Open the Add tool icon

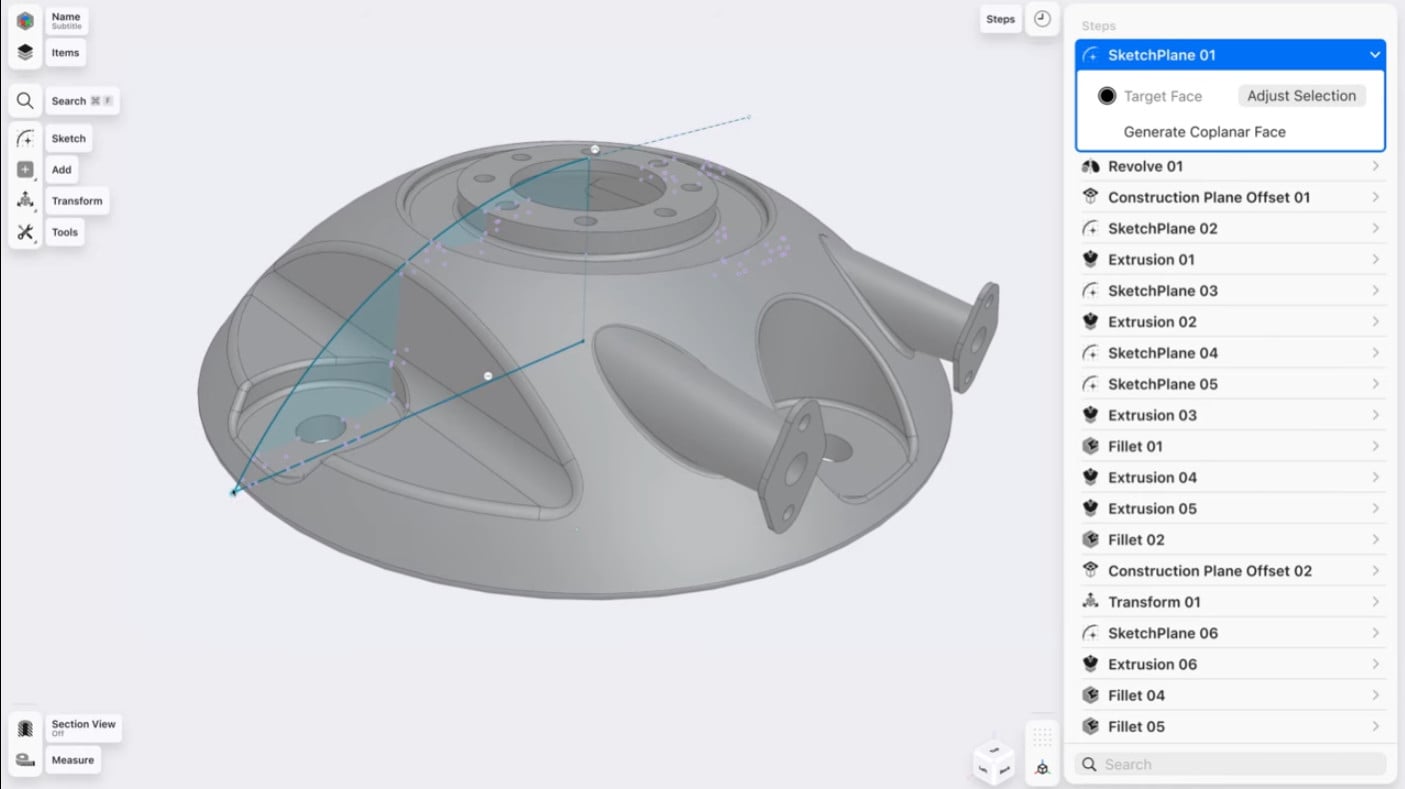pos(25,170)
